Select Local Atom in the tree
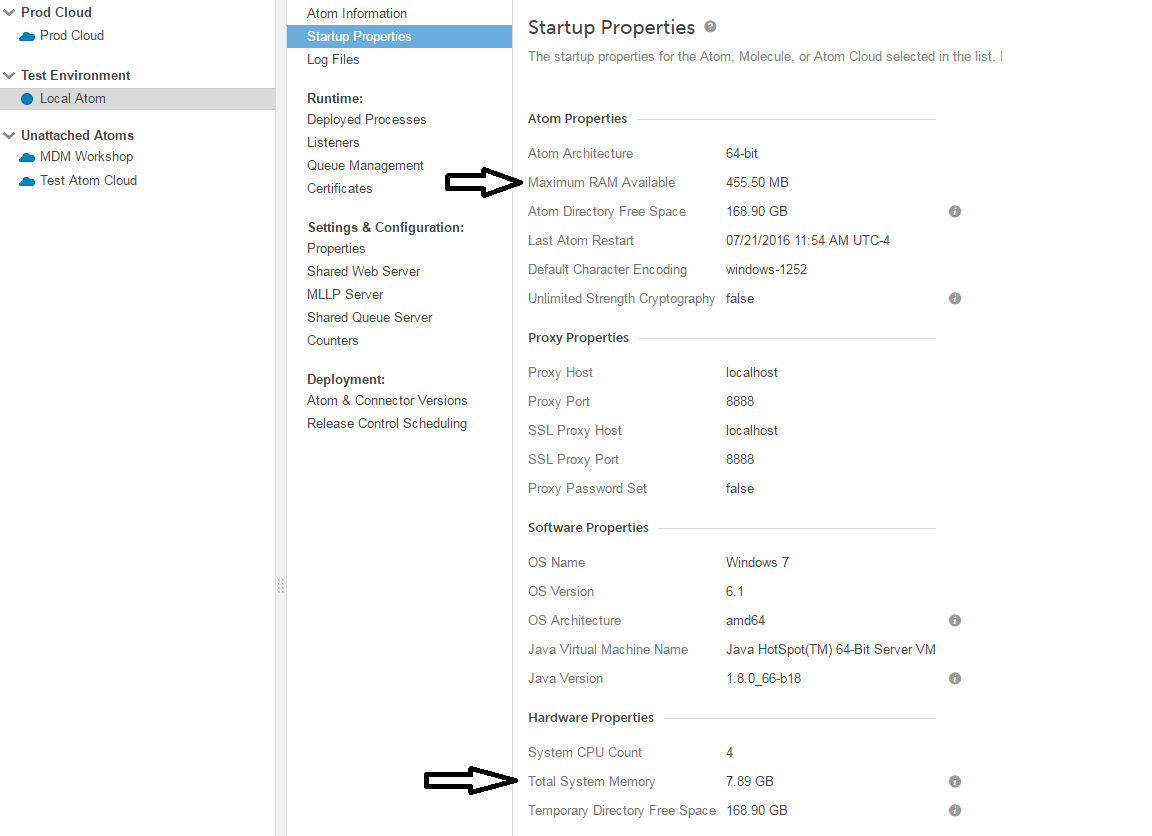The height and width of the screenshot is (836, 1152). click(72, 98)
